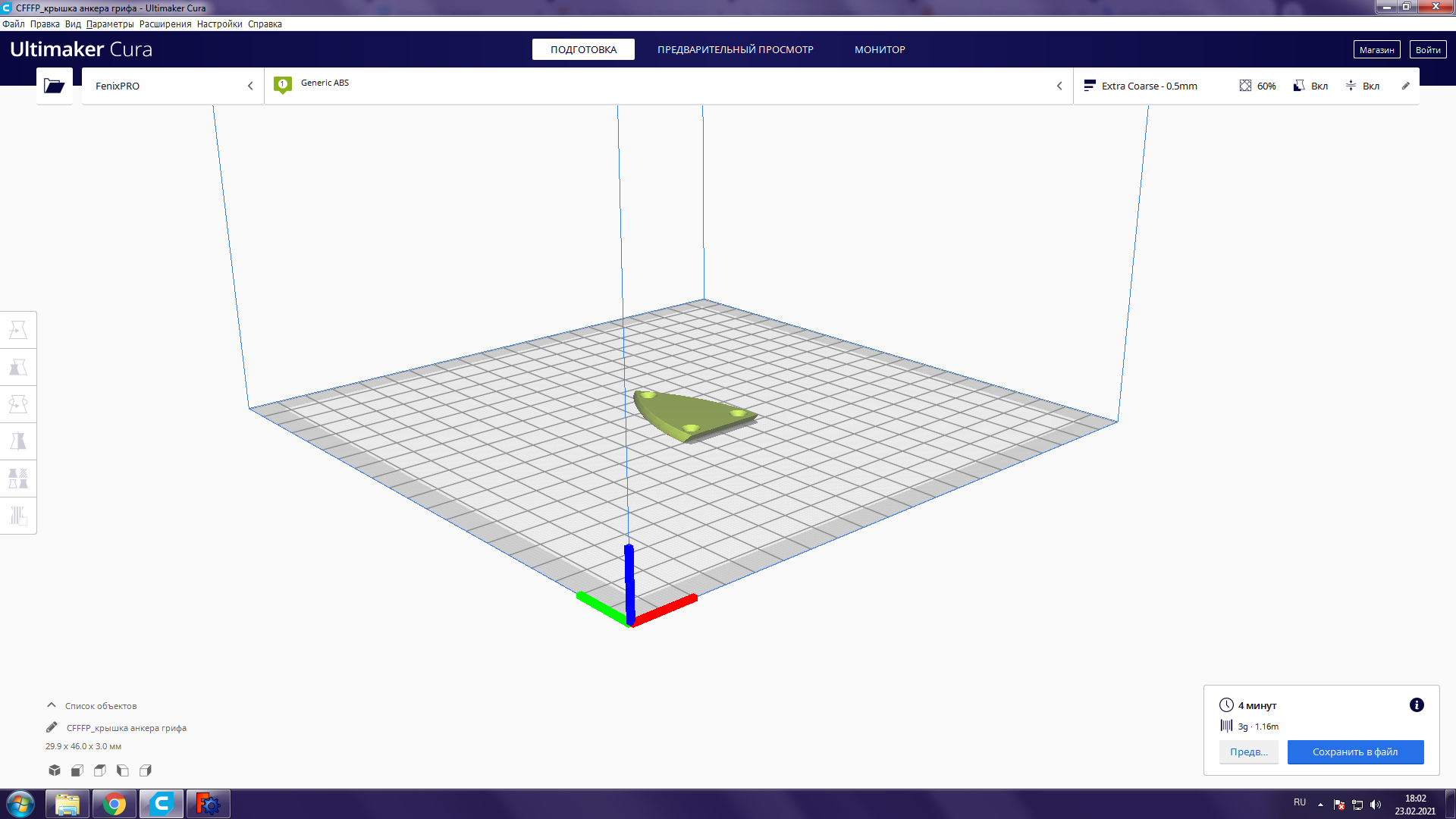This screenshot has height=819, width=1456.
Task: Click Сохранить в файл button
Action: [x=1354, y=752]
